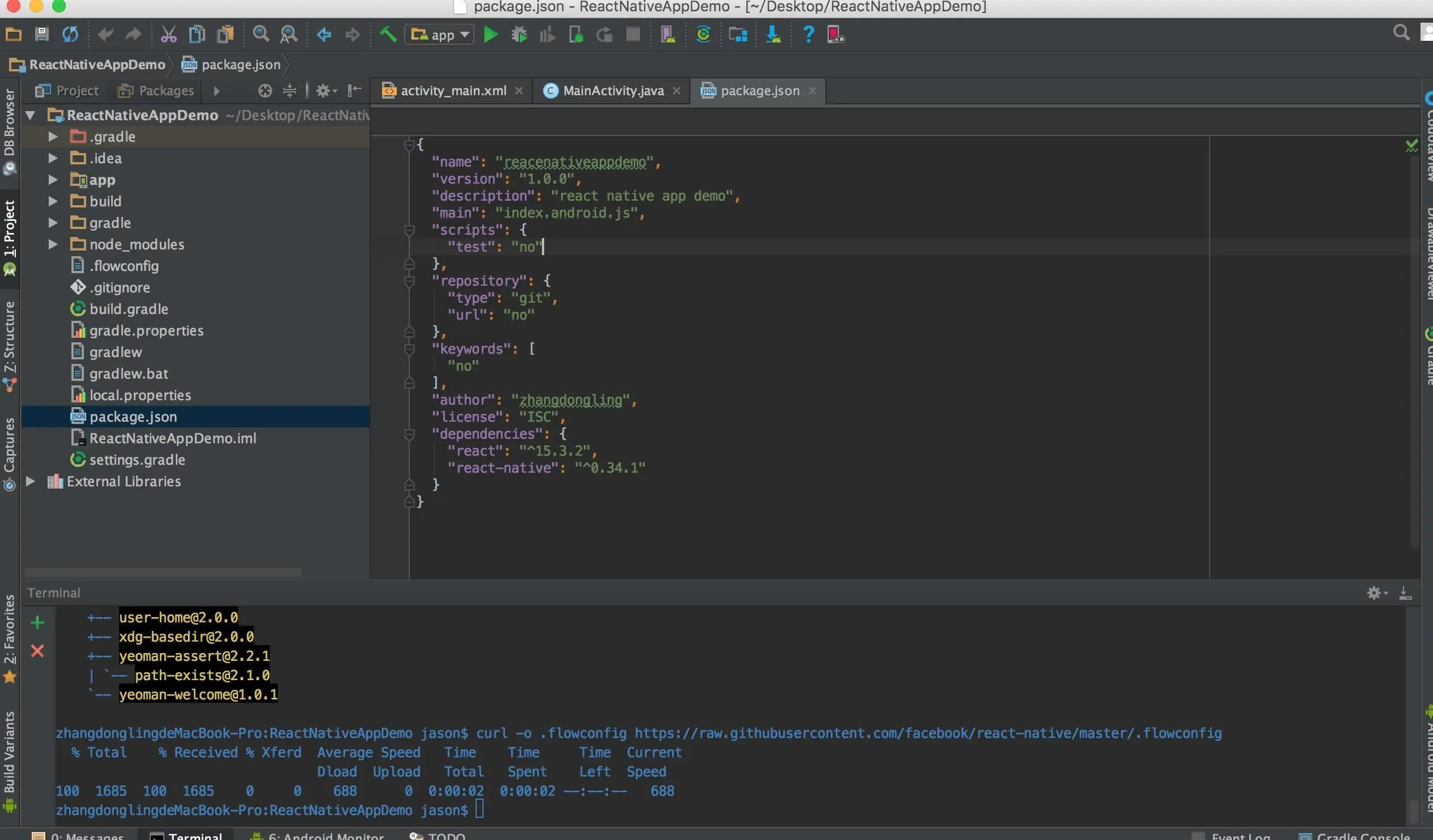Image resolution: width=1433 pixels, height=840 pixels.
Task: Click the Find magnifier icon
Action: pyautogui.click(x=260, y=34)
